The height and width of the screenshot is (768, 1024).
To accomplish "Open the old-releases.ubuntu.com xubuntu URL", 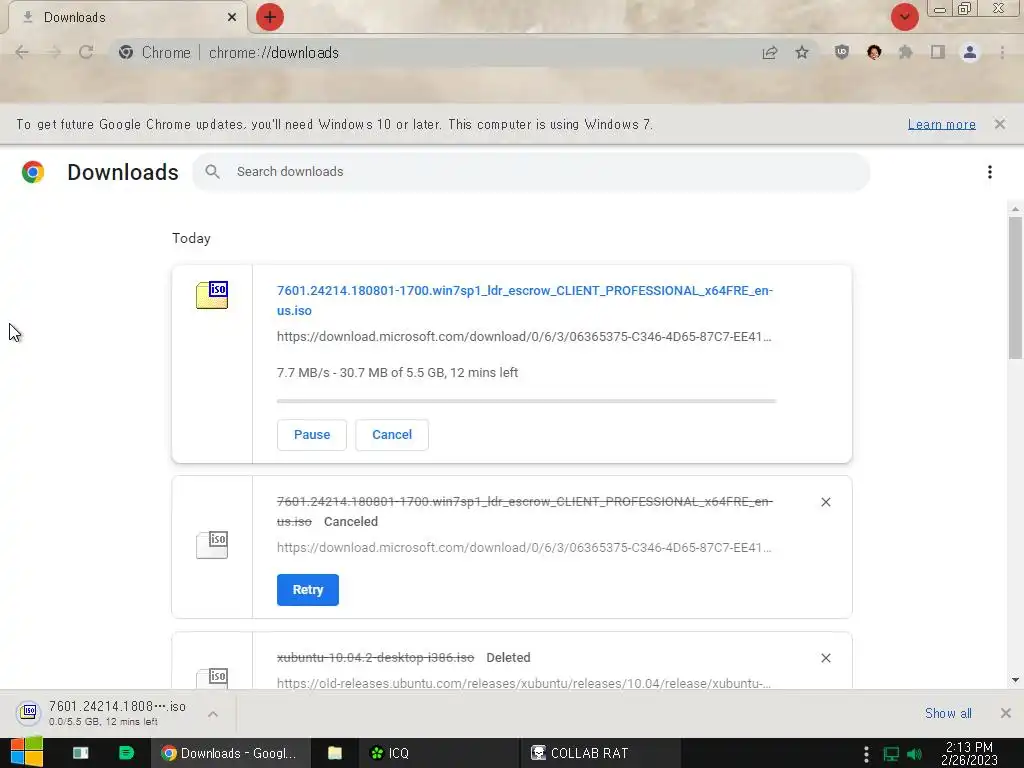I will tap(524, 683).
